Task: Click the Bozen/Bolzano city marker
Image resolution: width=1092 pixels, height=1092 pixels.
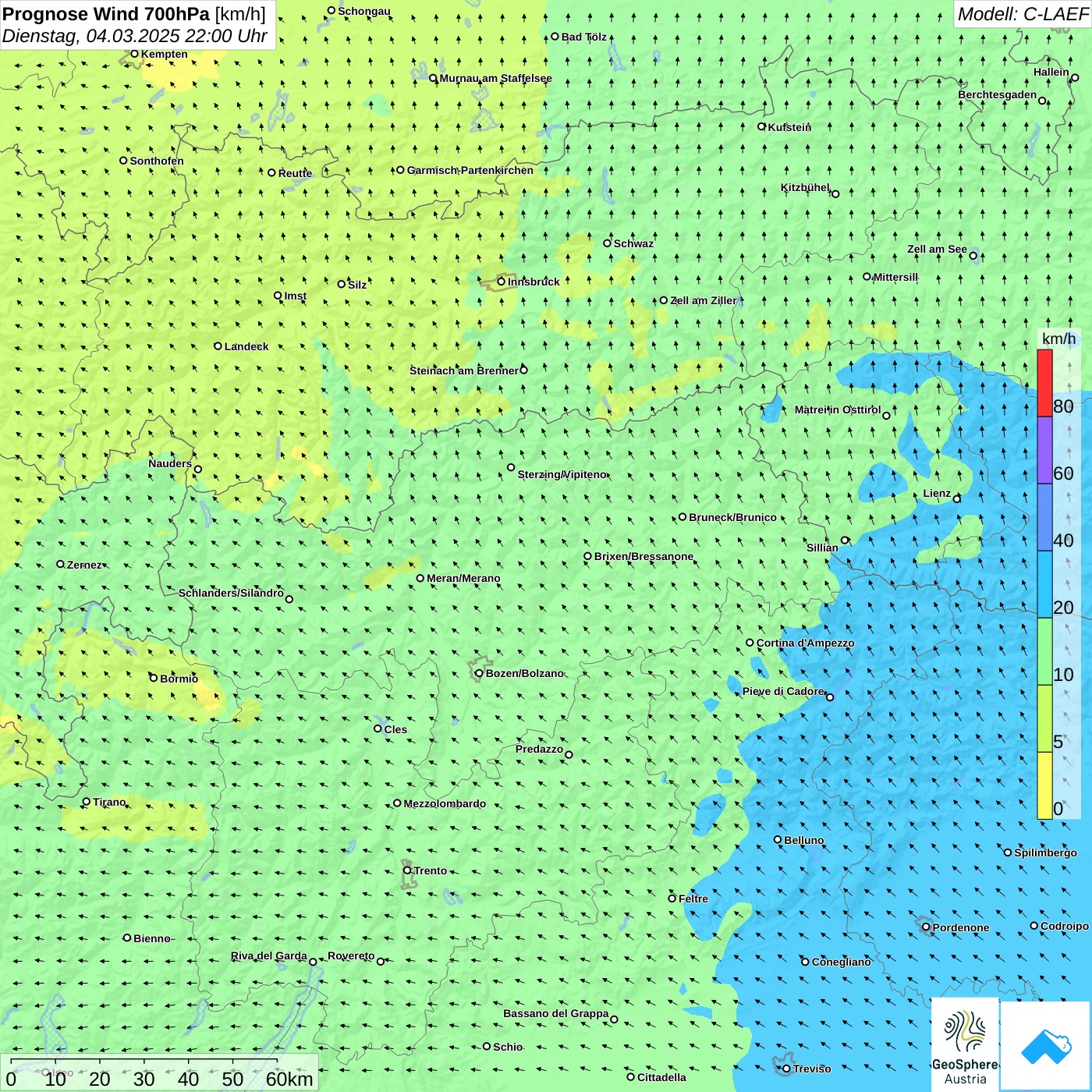Action: (x=479, y=673)
